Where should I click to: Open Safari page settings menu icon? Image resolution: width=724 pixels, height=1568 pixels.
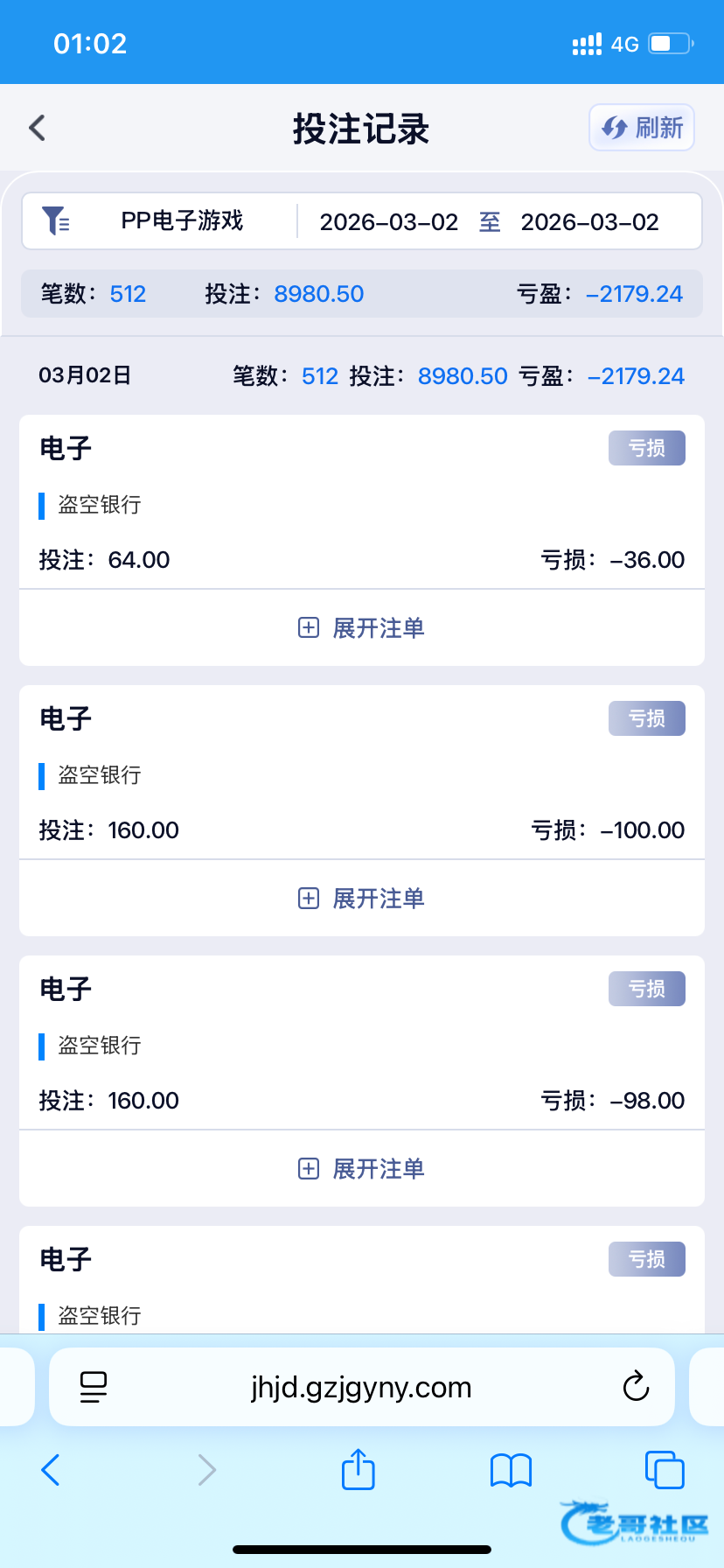click(94, 1387)
